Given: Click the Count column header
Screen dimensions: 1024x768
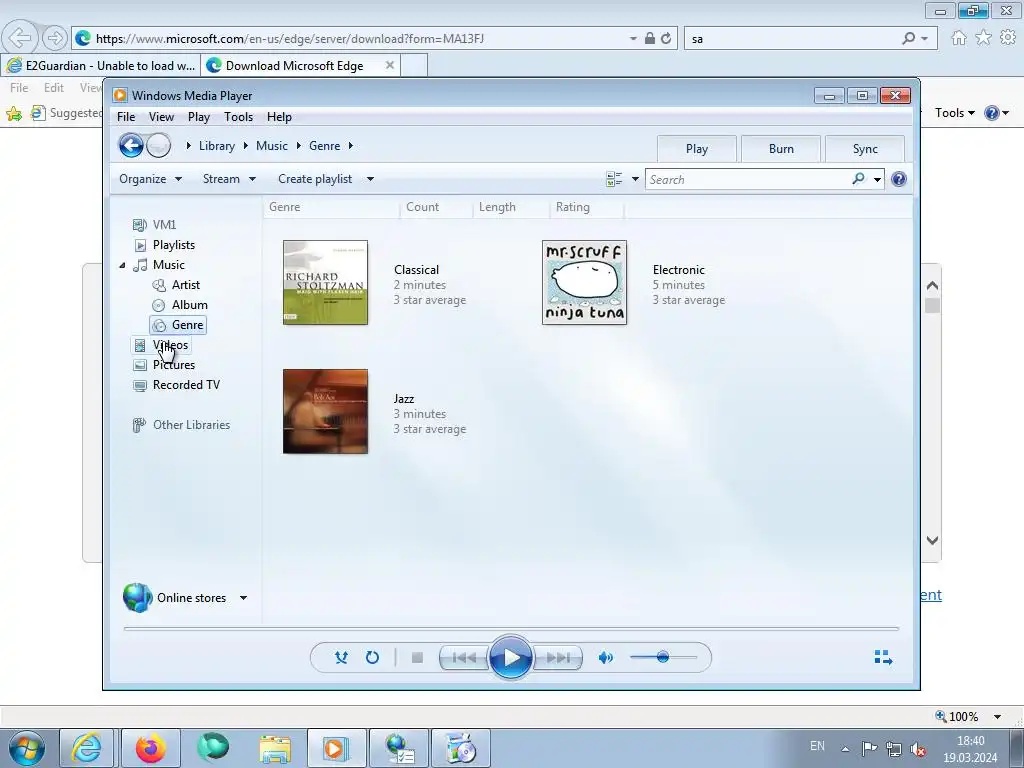Looking at the screenshot, I should click(436, 207).
